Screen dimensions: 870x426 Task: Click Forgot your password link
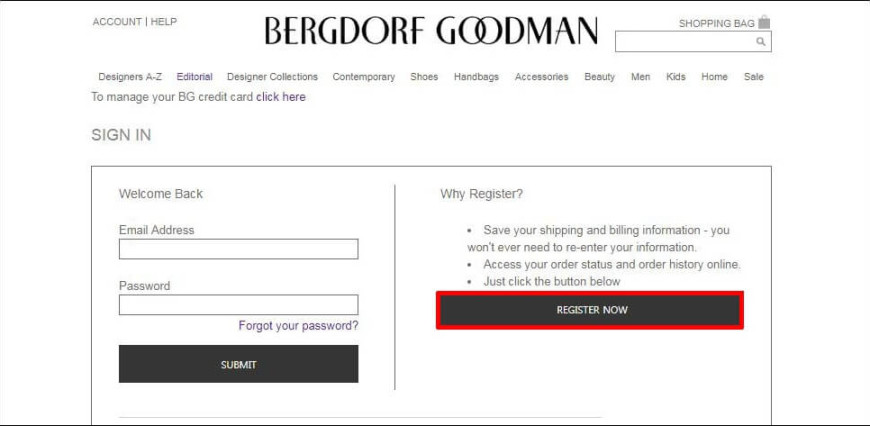point(299,326)
